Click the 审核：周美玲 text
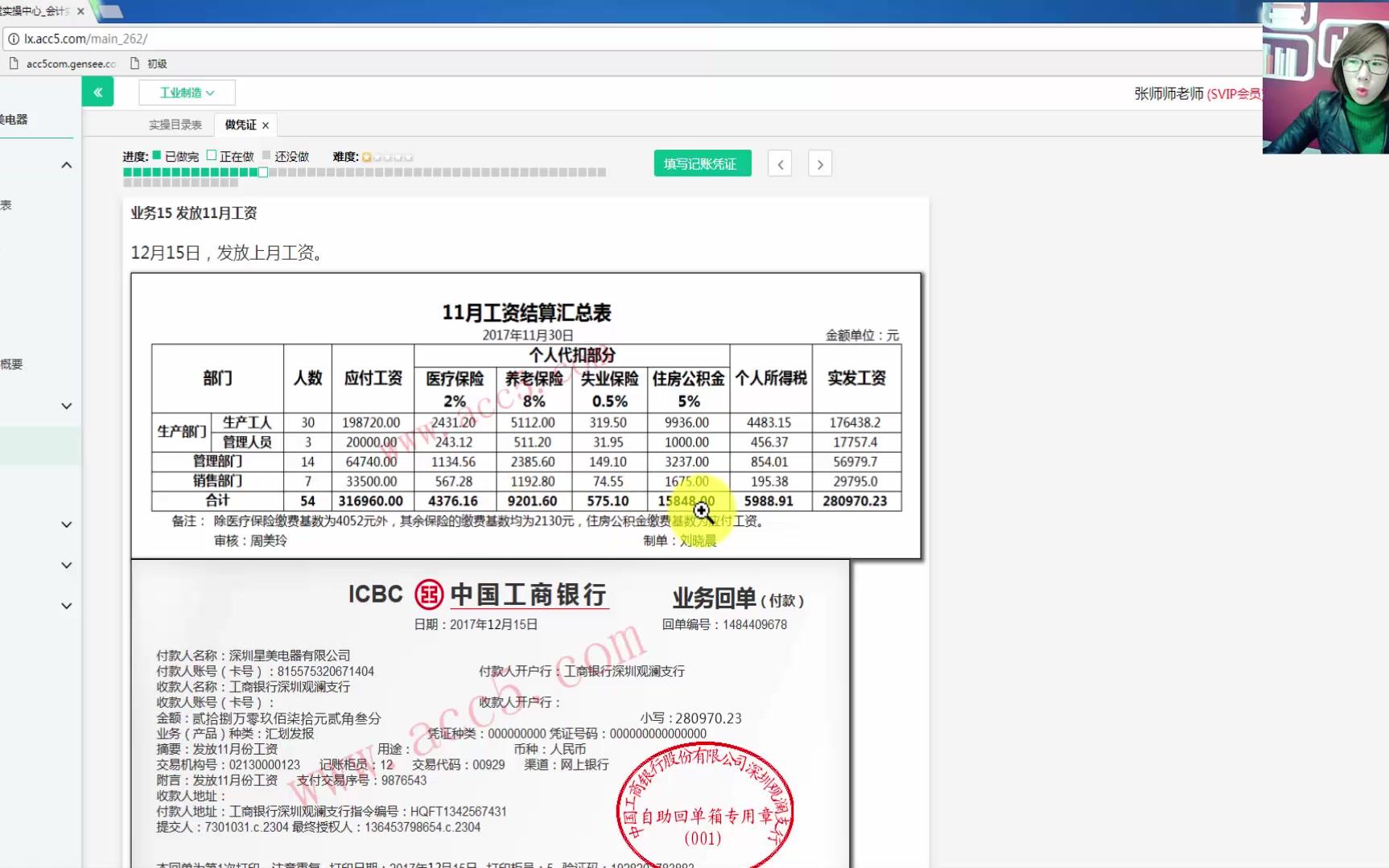The height and width of the screenshot is (868, 1389). (x=250, y=541)
